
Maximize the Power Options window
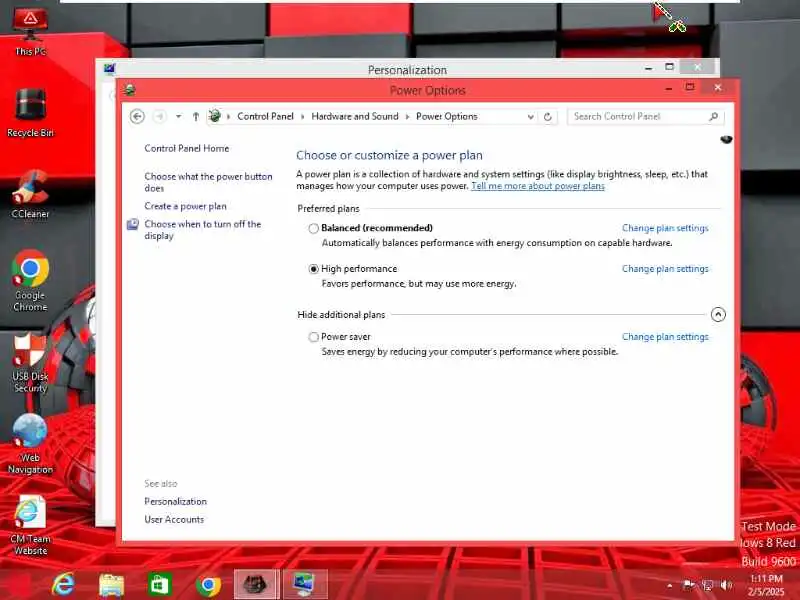(x=690, y=87)
